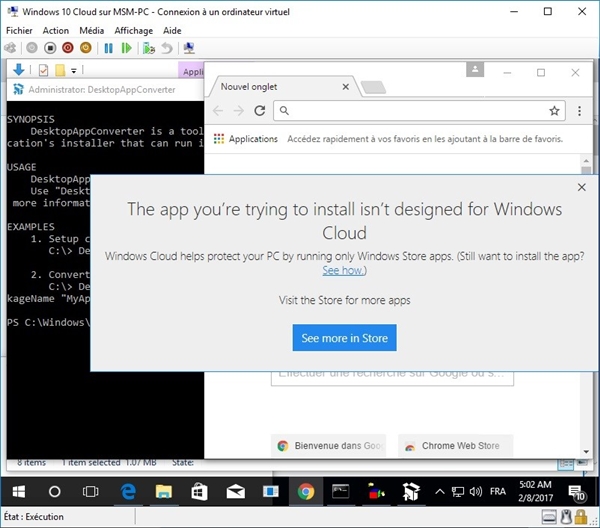Open Chrome from the guest taskbar
This screenshot has height=528, width=600.
click(x=305, y=491)
